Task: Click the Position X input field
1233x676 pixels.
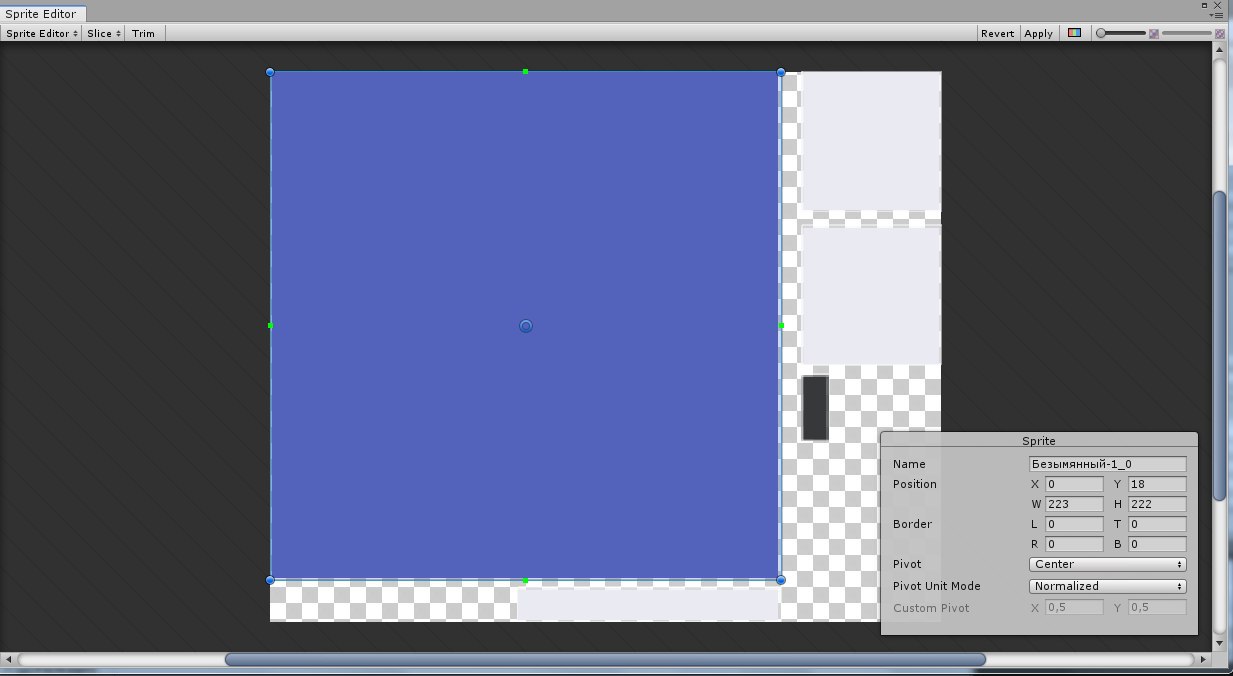Action: [1074, 484]
